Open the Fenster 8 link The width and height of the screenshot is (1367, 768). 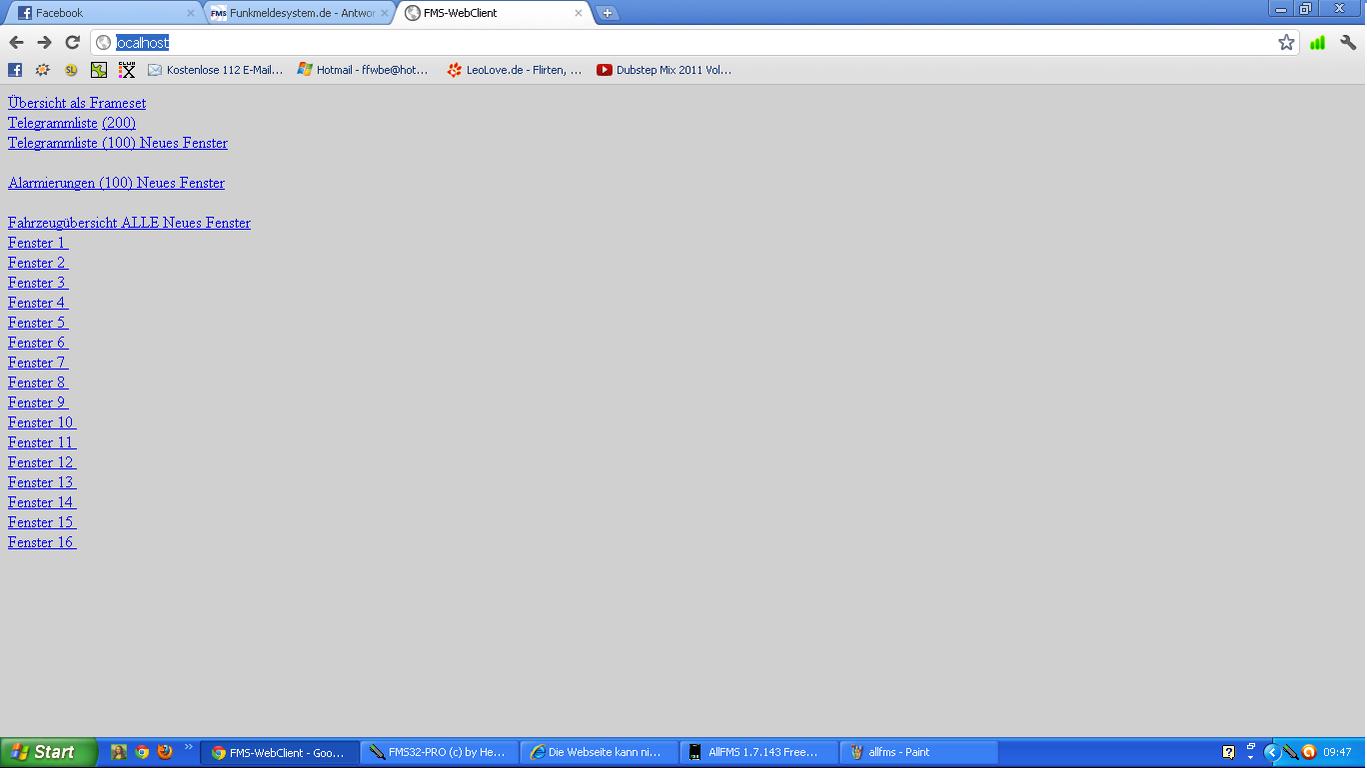37,383
